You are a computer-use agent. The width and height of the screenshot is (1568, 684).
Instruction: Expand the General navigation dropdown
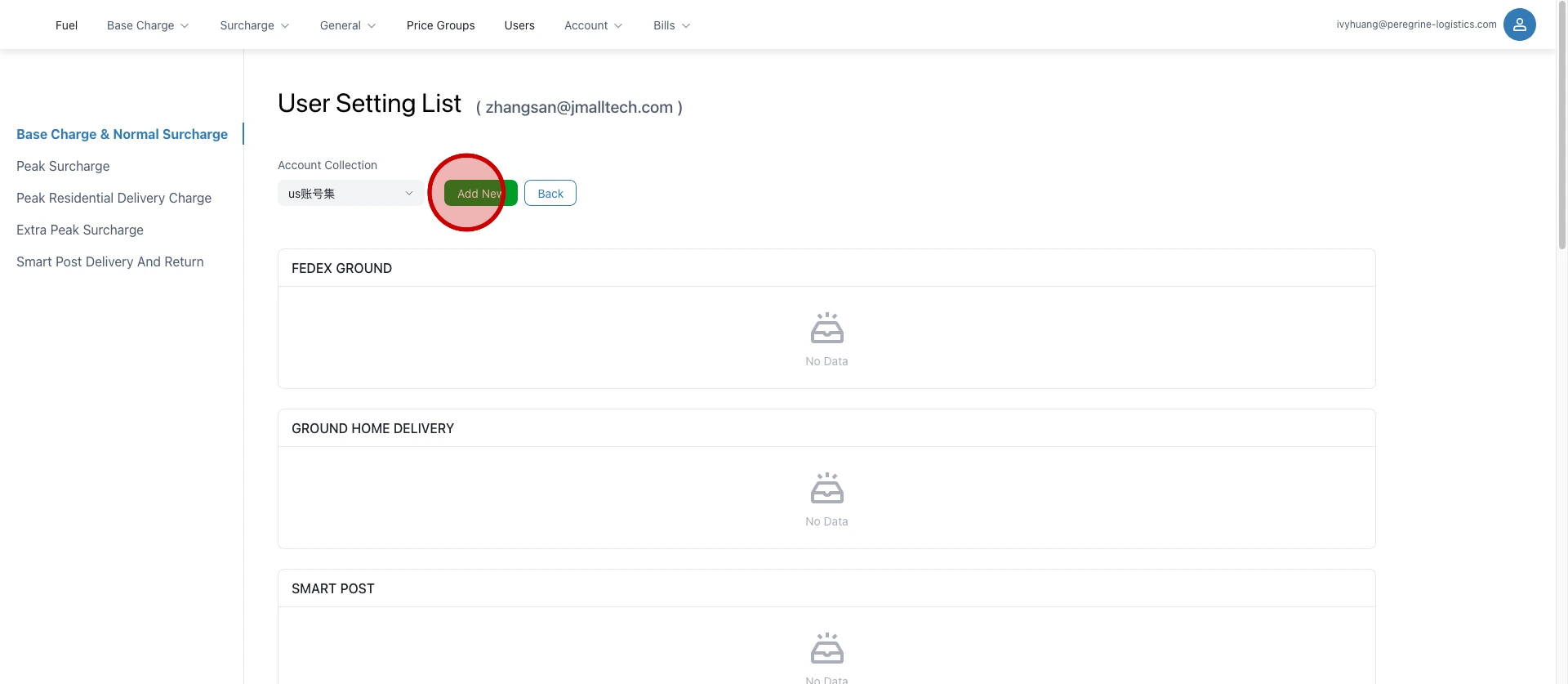[347, 25]
